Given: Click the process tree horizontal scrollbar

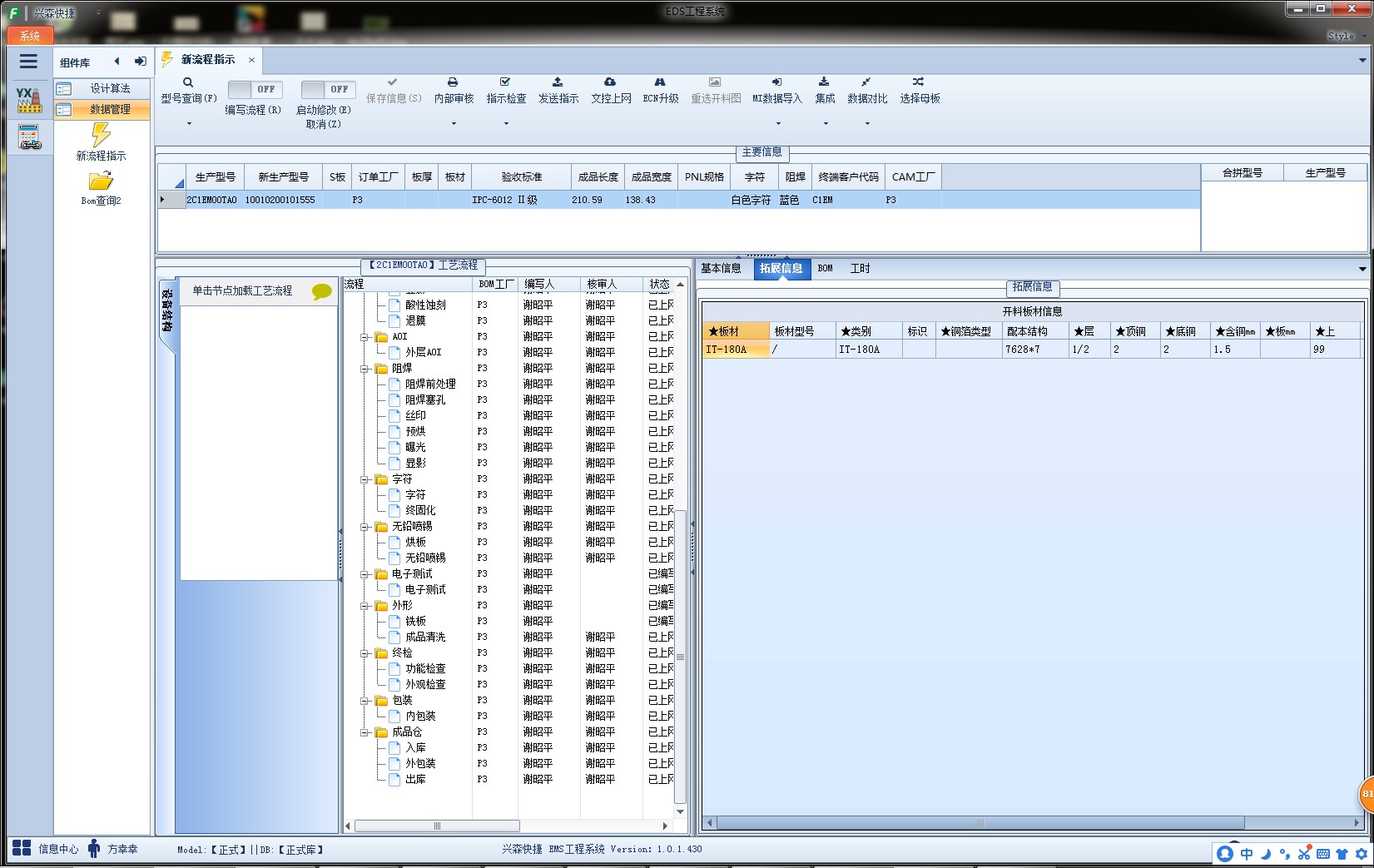Looking at the screenshot, I should [x=437, y=826].
